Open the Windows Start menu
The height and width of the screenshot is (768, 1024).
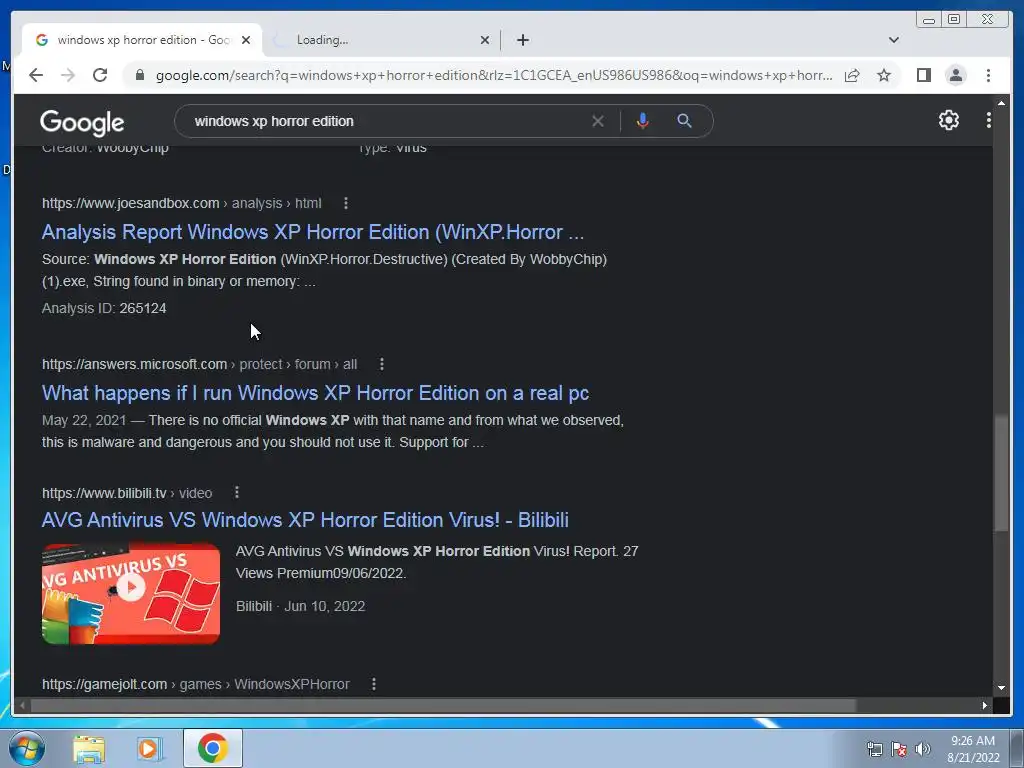pos(26,748)
